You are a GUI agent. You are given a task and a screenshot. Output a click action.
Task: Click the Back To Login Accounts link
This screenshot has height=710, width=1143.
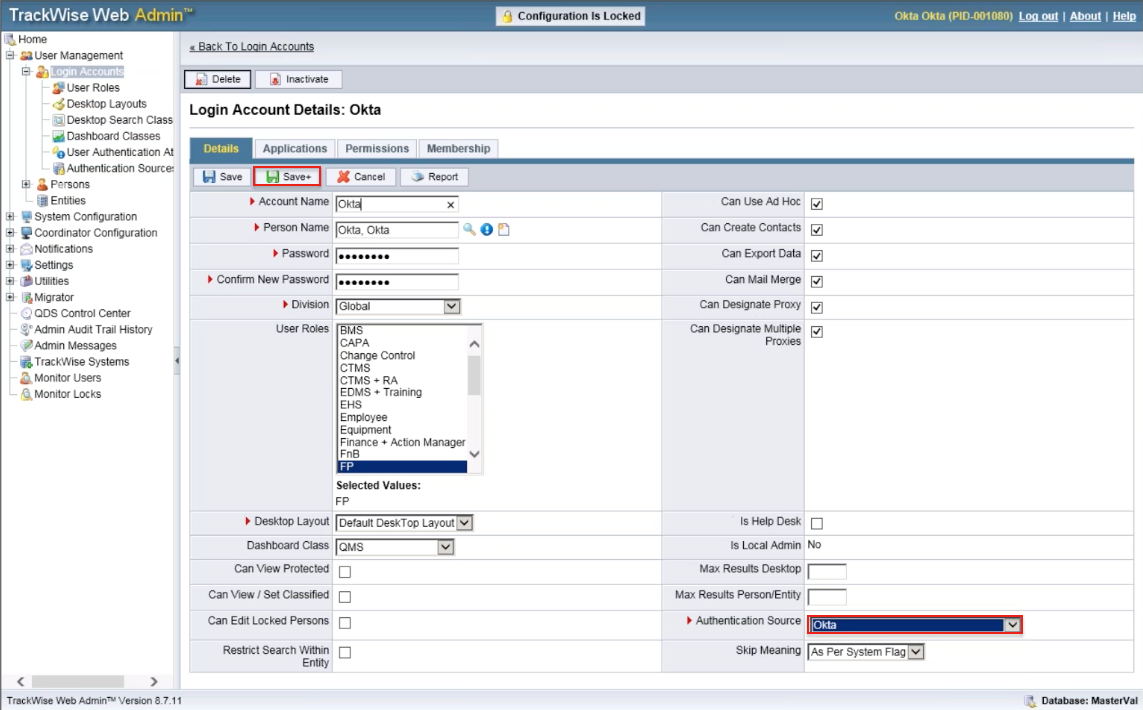pyautogui.click(x=251, y=47)
